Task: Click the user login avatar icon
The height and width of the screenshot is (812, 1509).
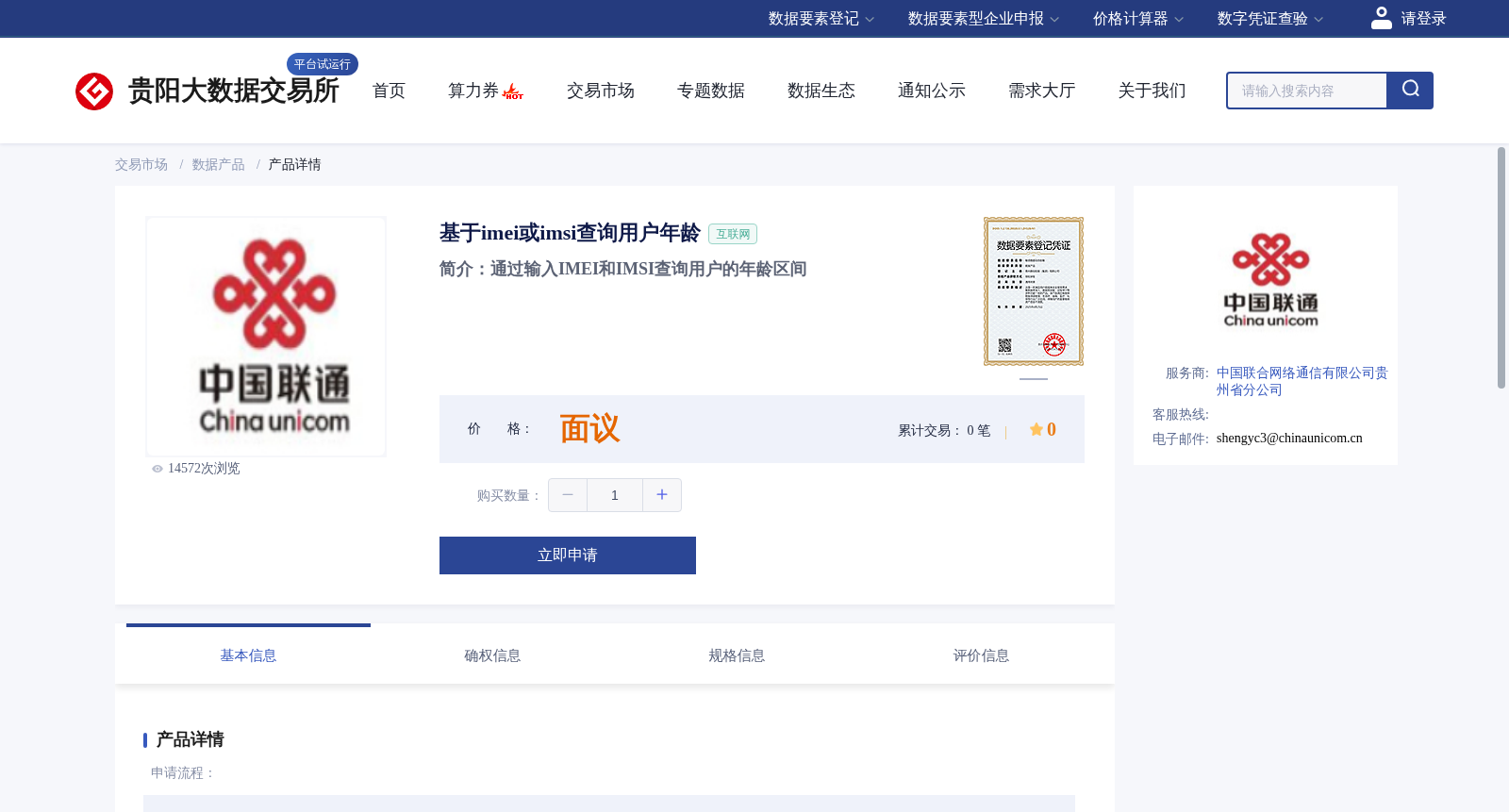Action: point(1382,18)
